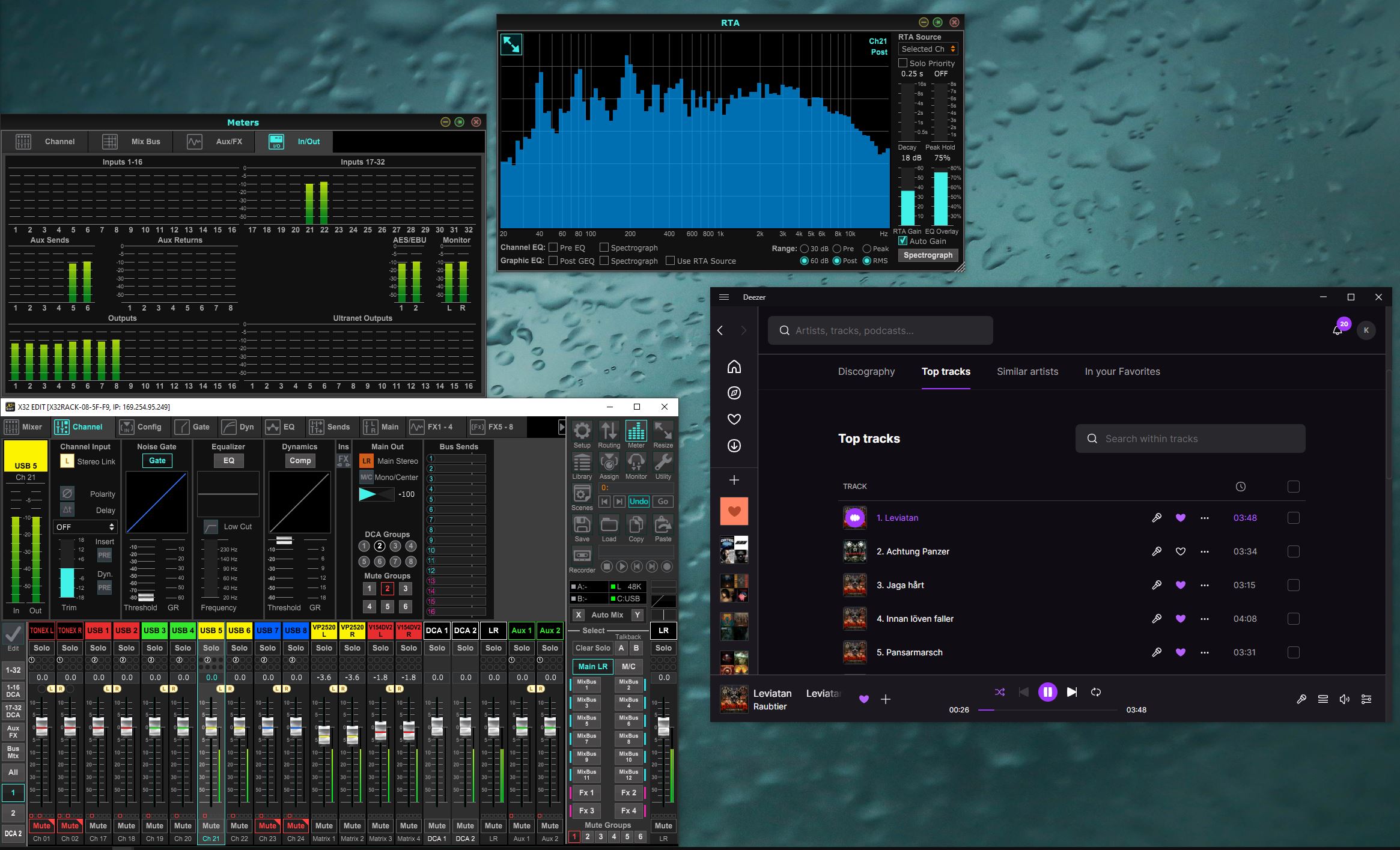Open Deezer Explore compass icon
Image resolution: width=1400 pixels, height=850 pixels.
[x=734, y=393]
